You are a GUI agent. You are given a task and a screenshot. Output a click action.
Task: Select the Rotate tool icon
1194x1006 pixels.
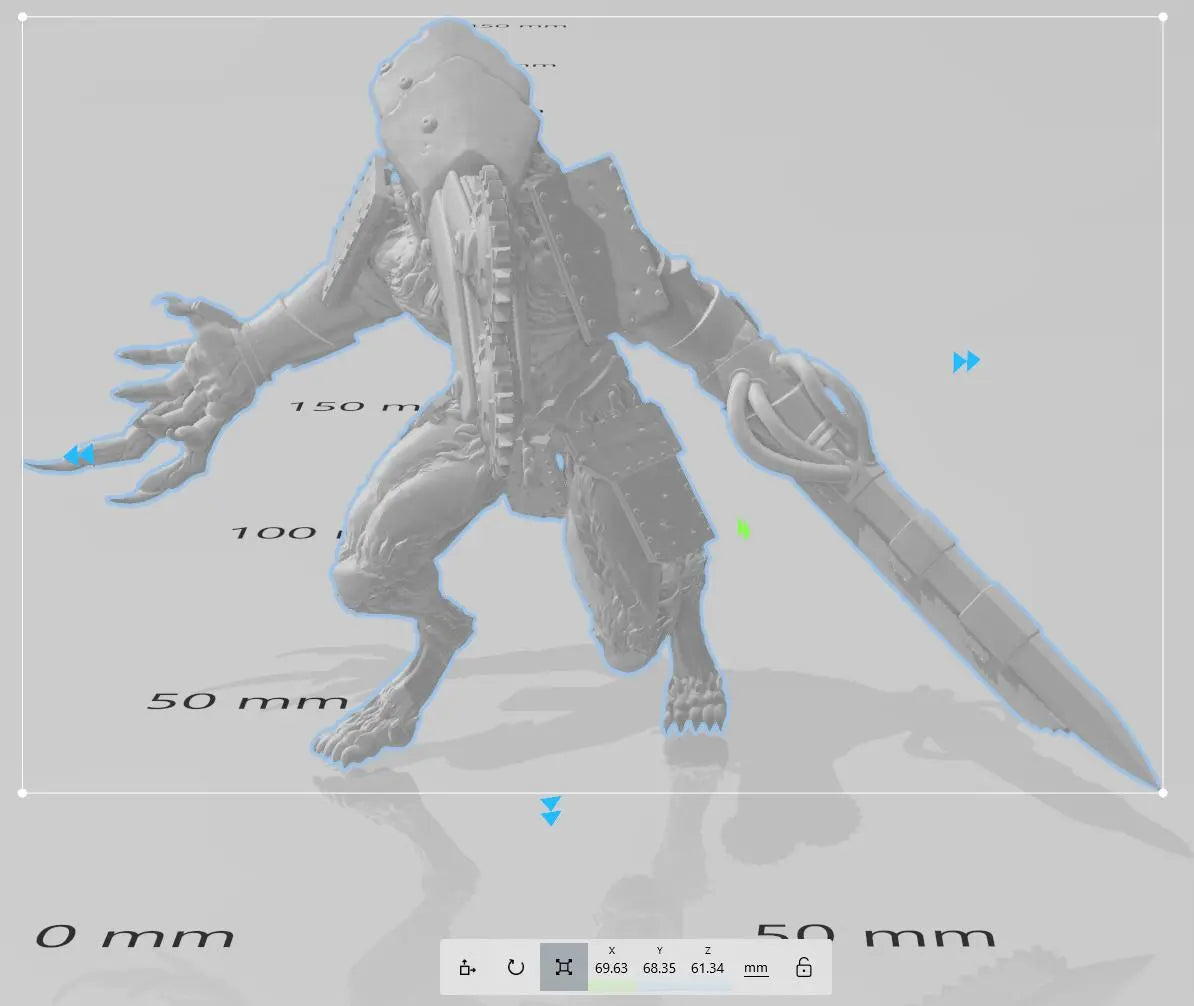(x=515, y=967)
